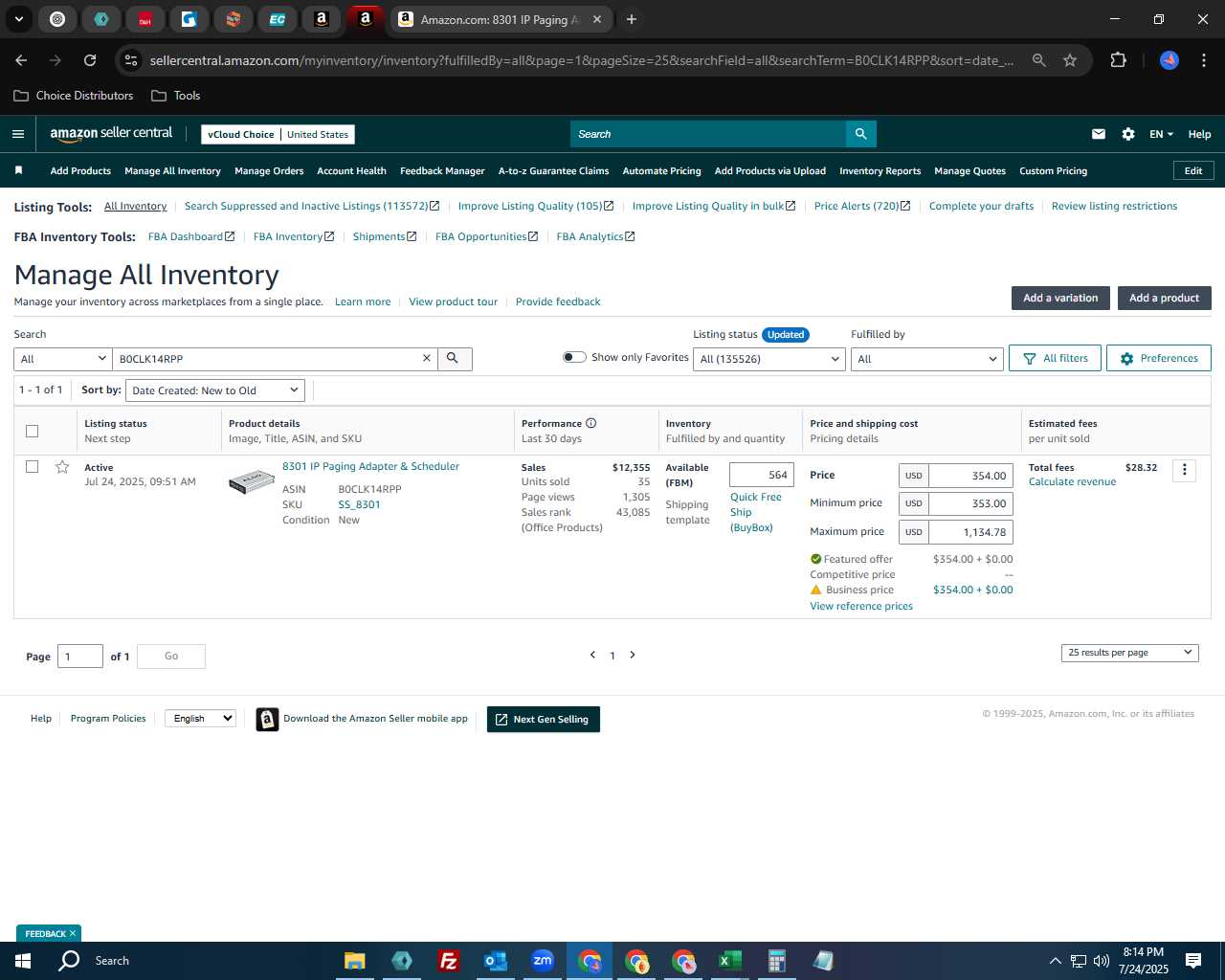Viewport: 1225px width, 980px height.
Task: Open the Preferences button
Action: tap(1158, 358)
